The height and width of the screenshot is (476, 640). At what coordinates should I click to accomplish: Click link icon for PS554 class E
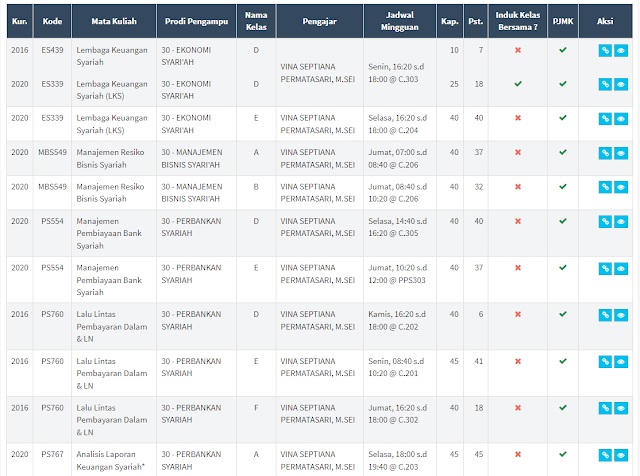click(x=605, y=269)
